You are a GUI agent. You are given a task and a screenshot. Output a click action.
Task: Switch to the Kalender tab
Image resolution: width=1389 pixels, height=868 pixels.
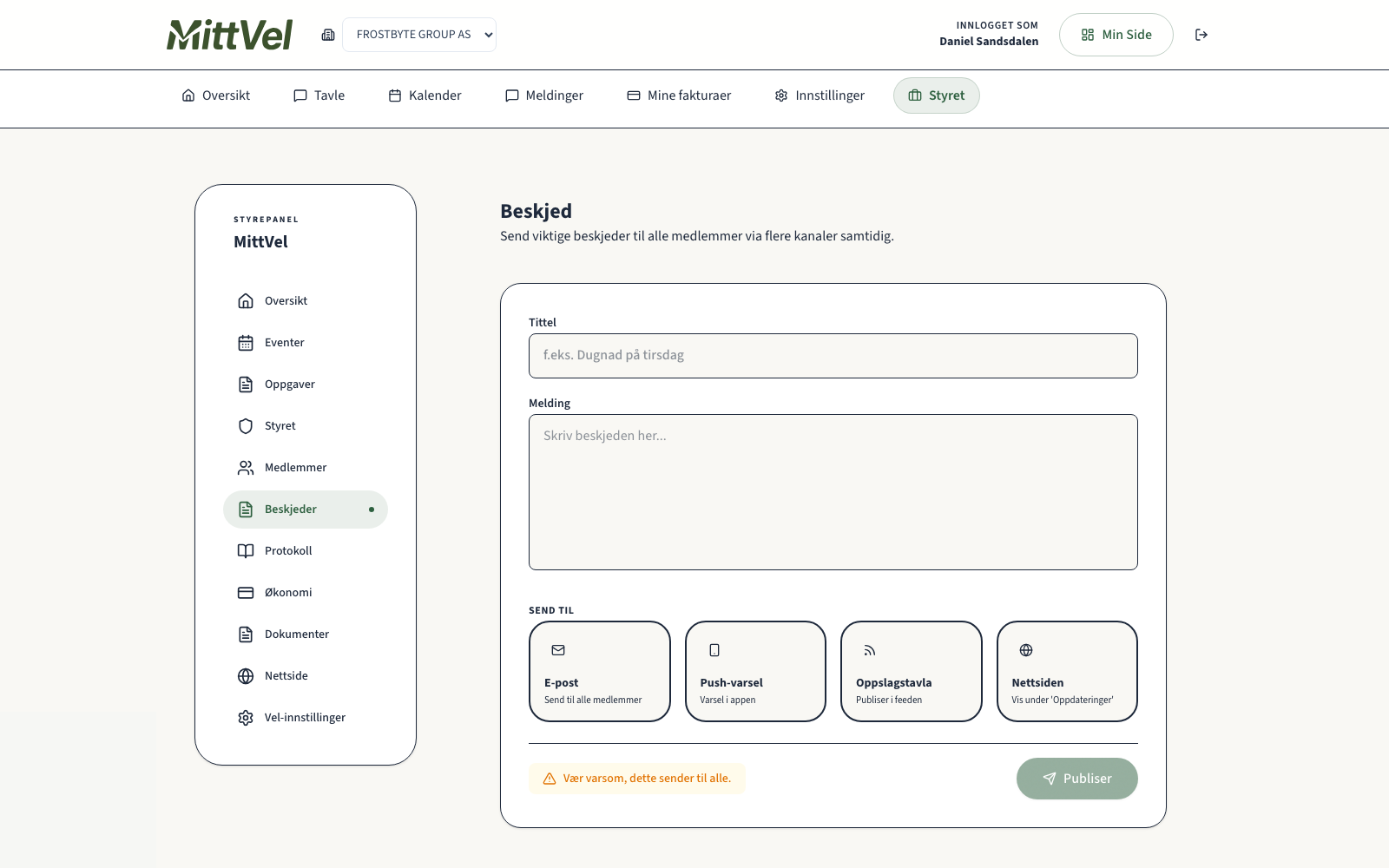coord(425,95)
